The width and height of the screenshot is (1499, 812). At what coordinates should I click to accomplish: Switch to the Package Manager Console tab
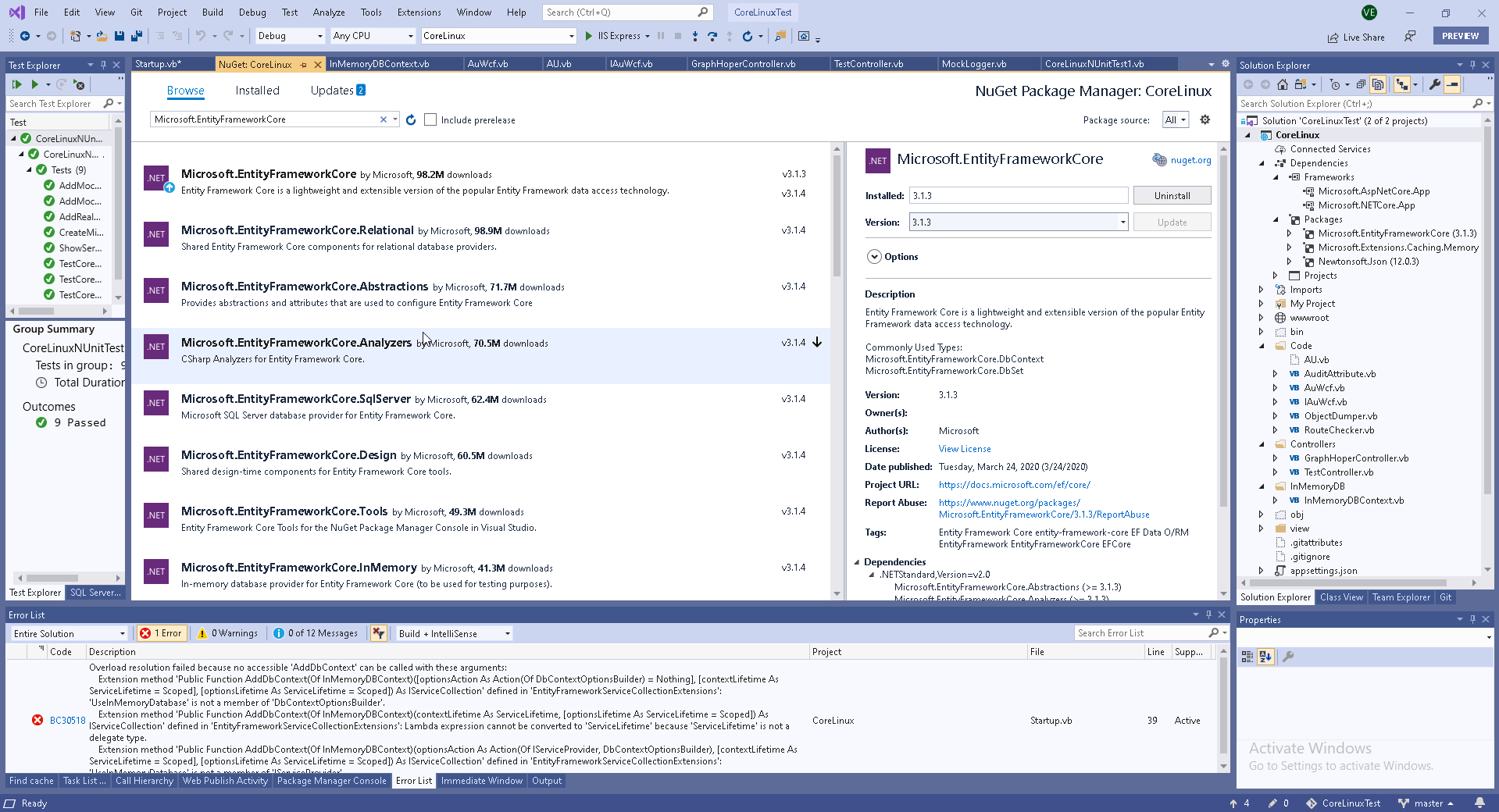(x=331, y=781)
